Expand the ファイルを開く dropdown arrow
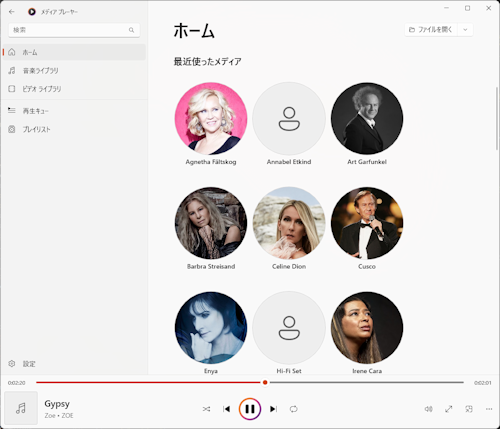500x429 pixels. click(465, 30)
